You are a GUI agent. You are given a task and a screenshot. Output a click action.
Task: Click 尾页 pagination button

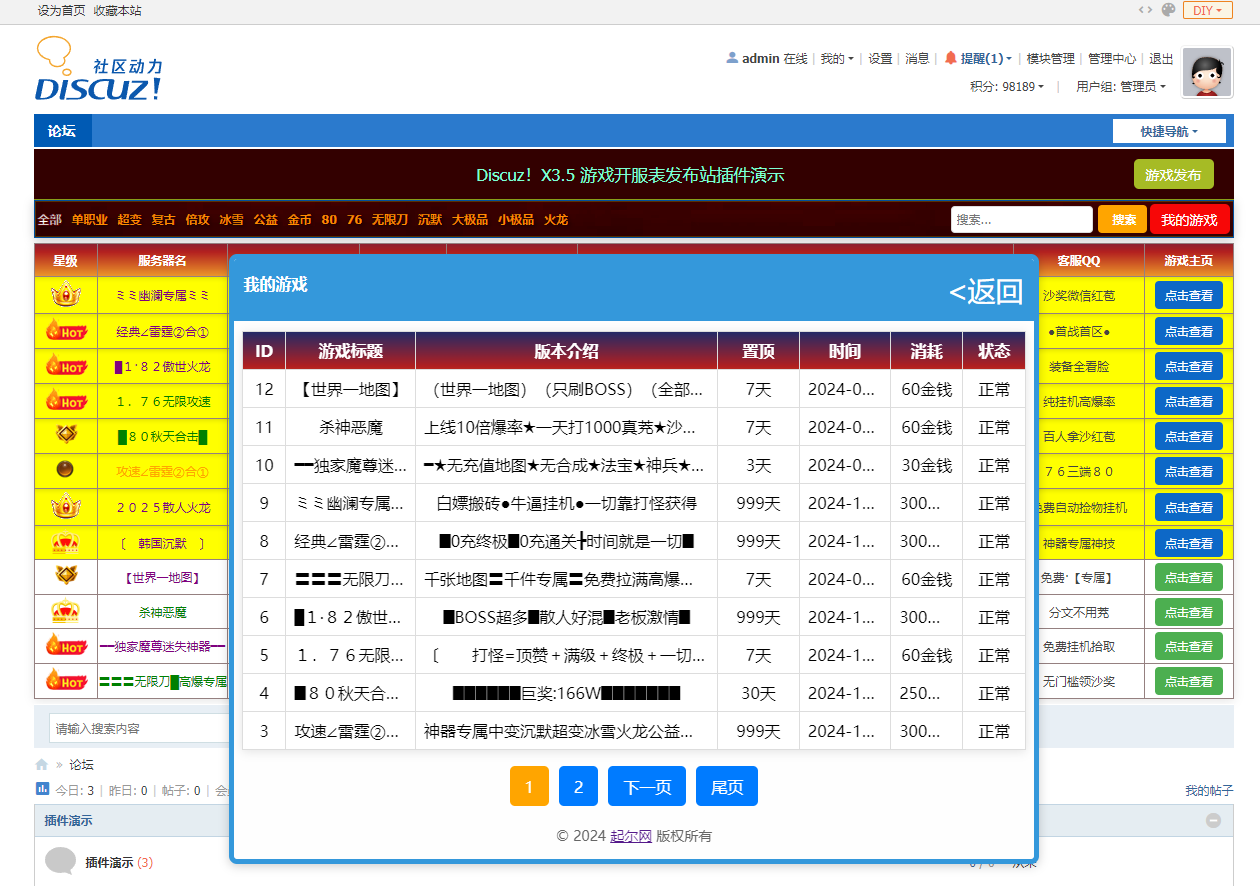click(727, 786)
